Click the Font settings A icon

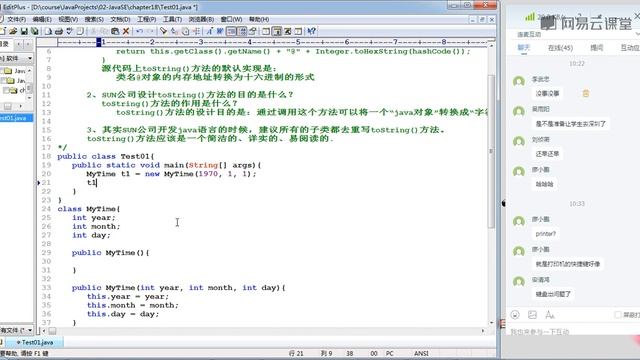[209, 31]
